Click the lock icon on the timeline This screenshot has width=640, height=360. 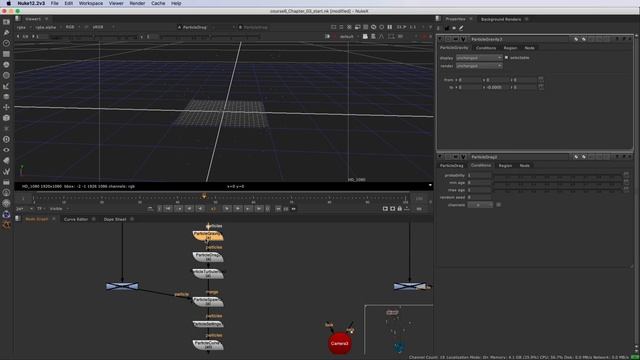(400, 209)
